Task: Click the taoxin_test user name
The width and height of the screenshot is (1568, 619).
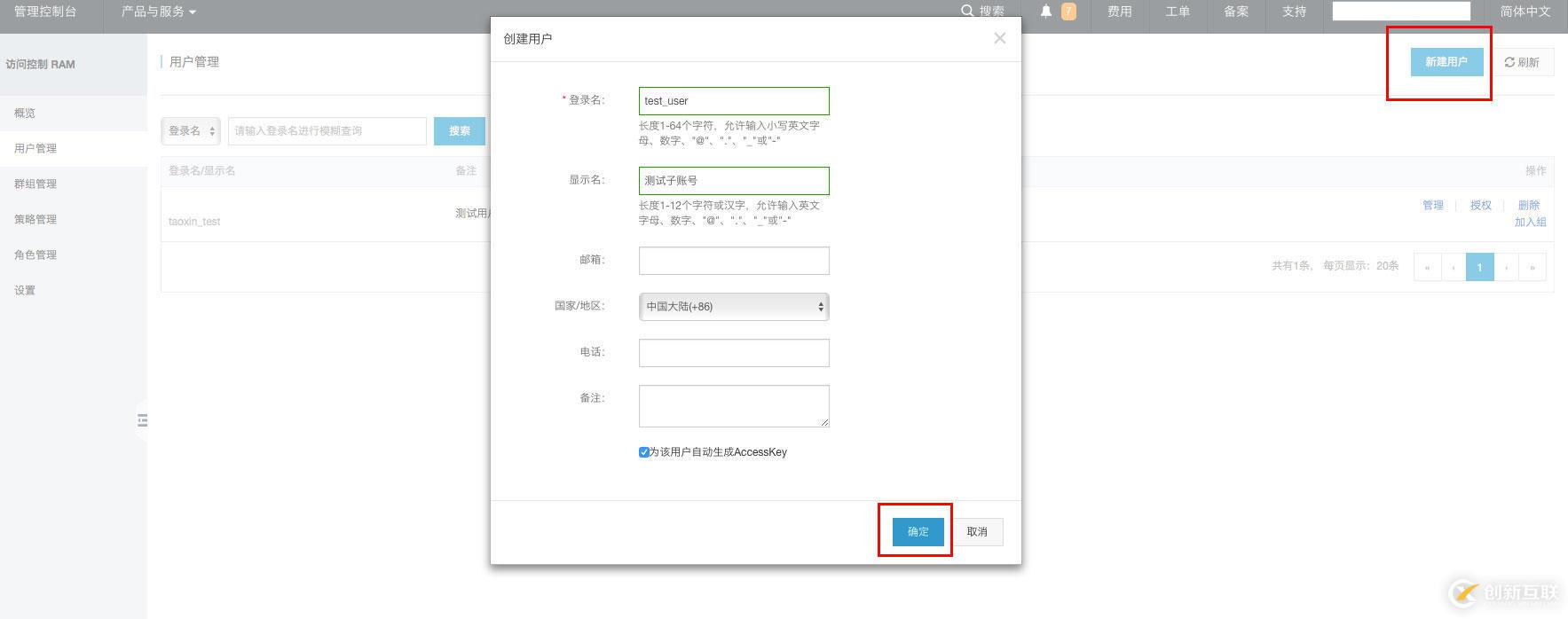Action: (x=194, y=222)
